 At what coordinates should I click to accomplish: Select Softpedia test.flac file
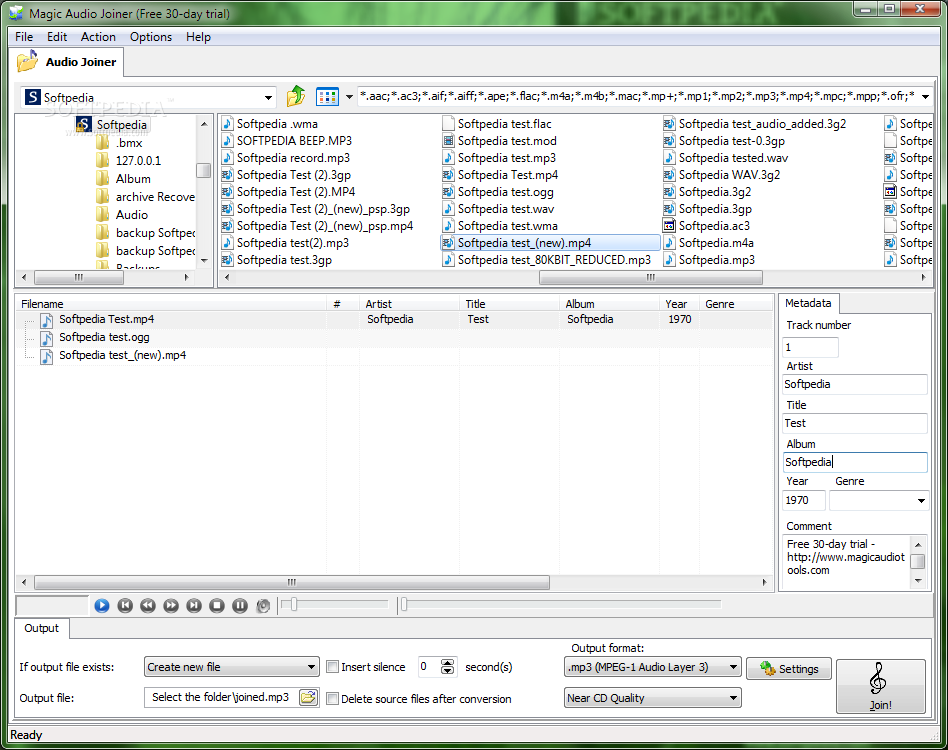498,124
